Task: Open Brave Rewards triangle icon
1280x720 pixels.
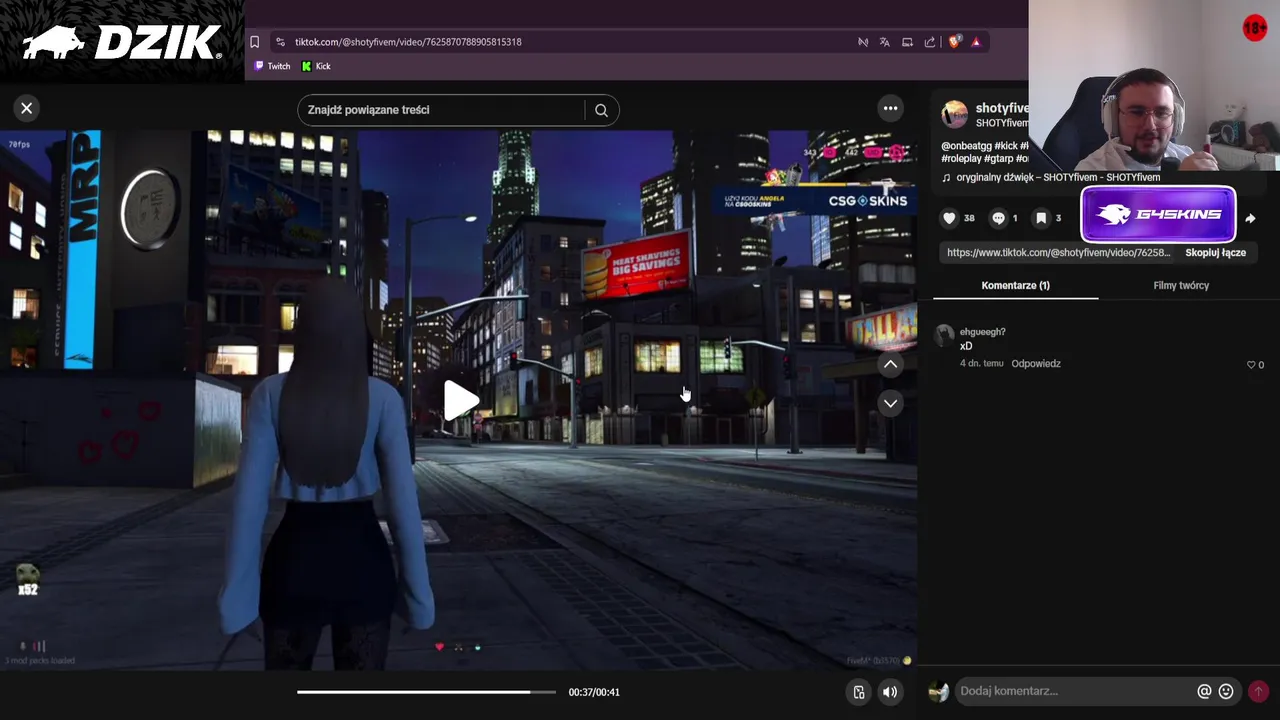Action: pyautogui.click(x=976, y=42)
